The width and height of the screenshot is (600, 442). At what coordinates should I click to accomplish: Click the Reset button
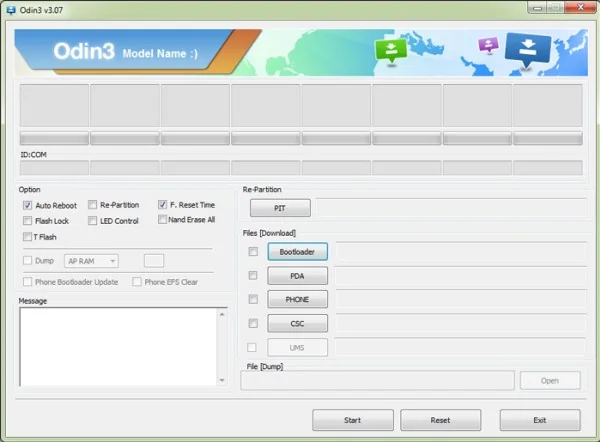(440, 420)
